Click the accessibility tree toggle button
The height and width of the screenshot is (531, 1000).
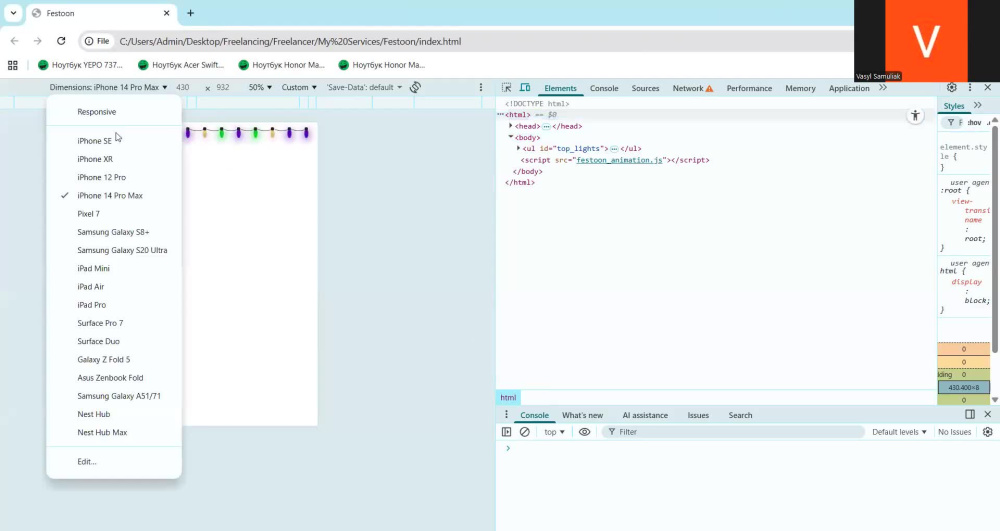pyautogui.click(x=915, y=115)
